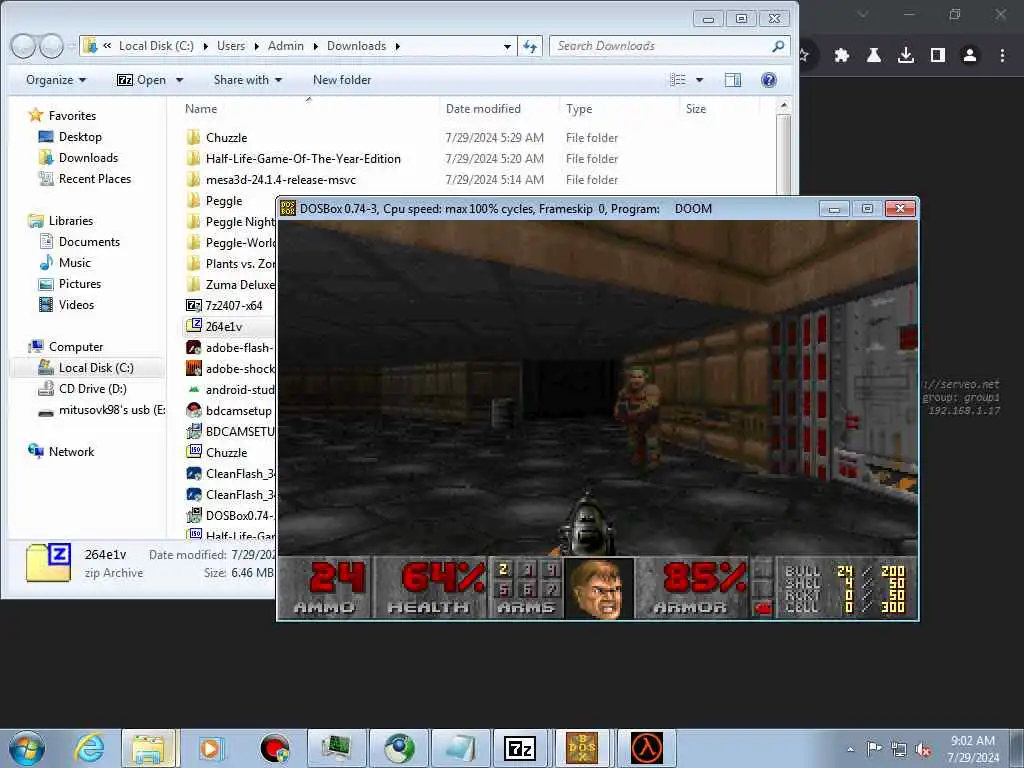Expand arrow after Downloads breadcrumb
Viewport: 1024px width, 768px height.
397,46
